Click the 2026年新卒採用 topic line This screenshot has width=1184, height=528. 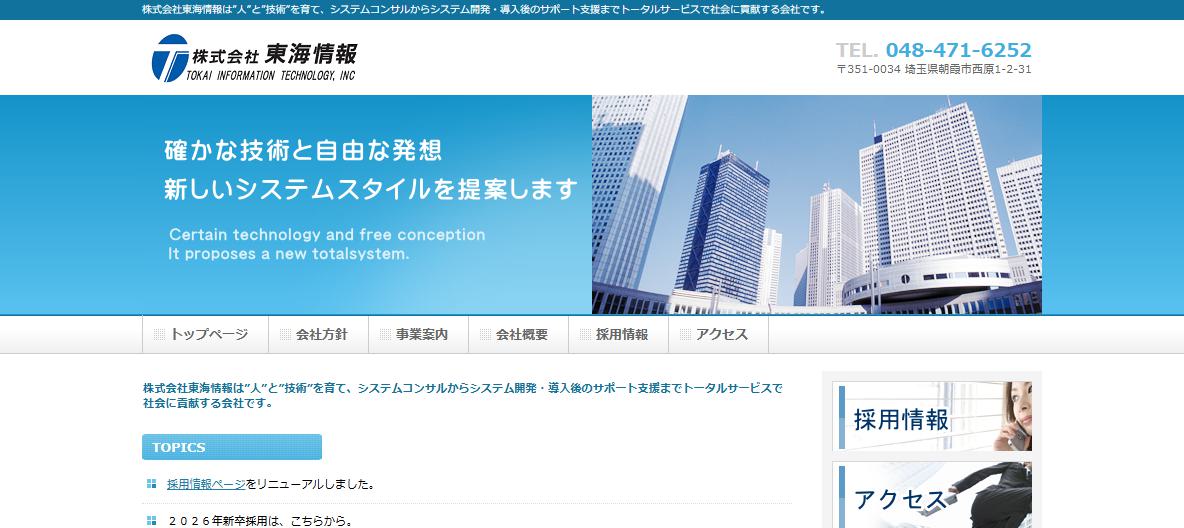coord(261,521)
